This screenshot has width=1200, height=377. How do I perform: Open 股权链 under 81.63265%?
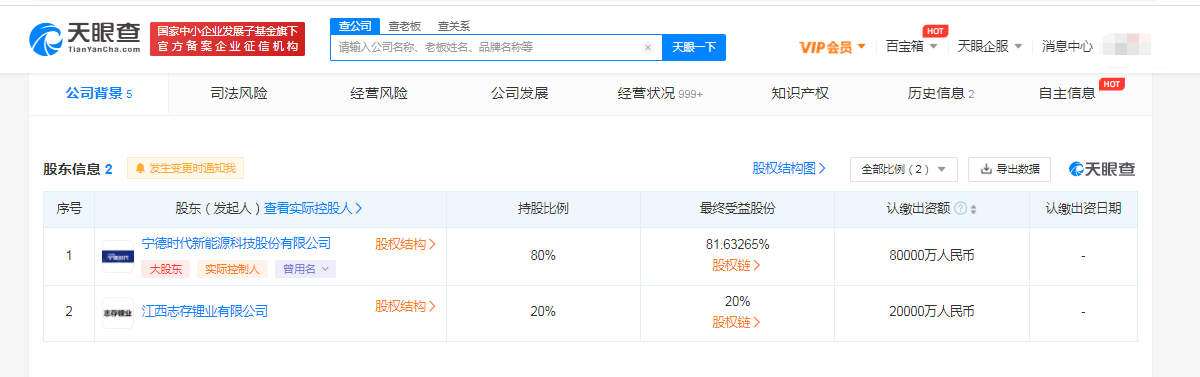point(737,265)
